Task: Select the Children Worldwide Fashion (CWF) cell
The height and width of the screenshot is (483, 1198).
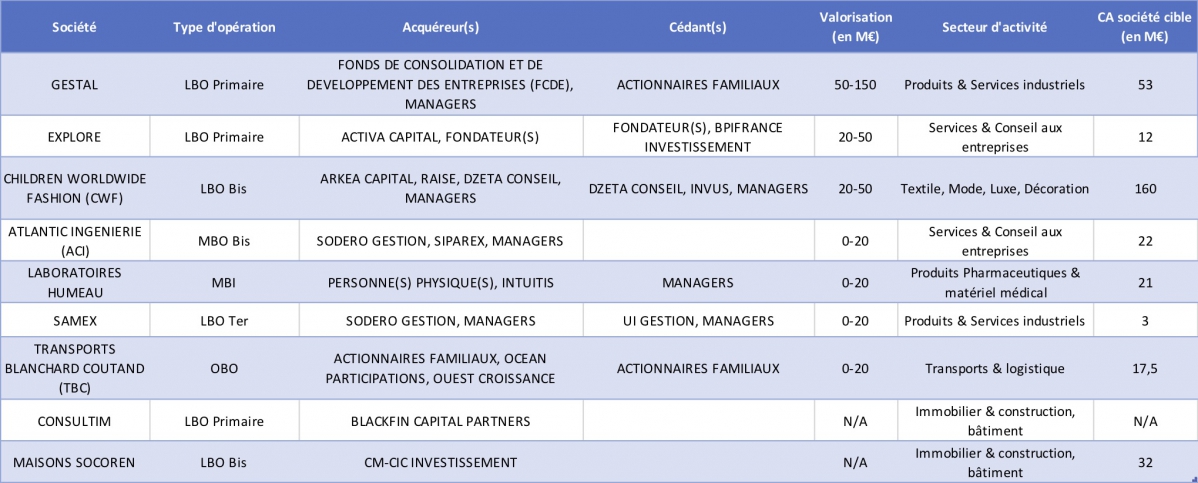Action: pos(74,187)
